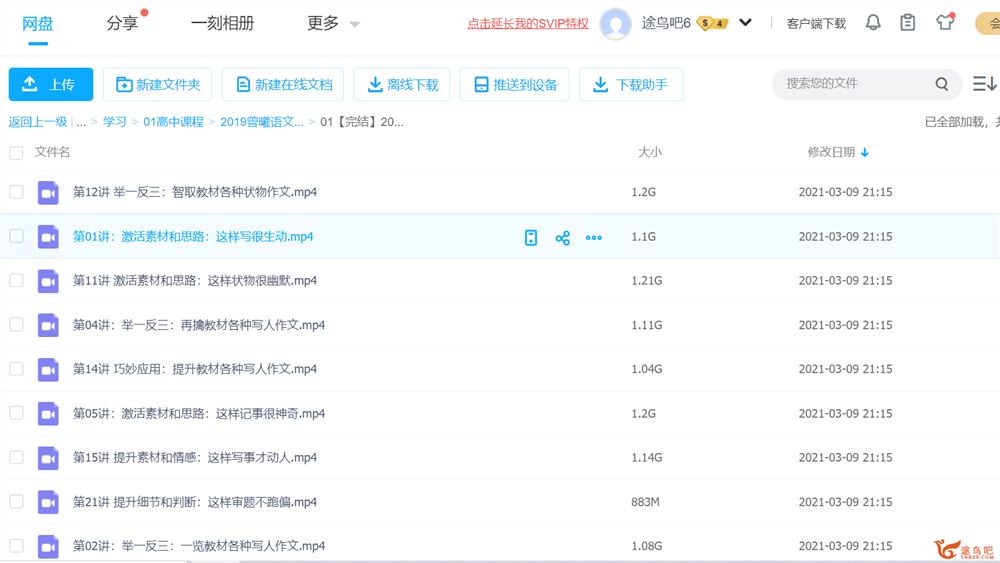Viewport: 1000px width, 563px height.
Task: Click the video icon of 第02讲
Action: point(48,546)
